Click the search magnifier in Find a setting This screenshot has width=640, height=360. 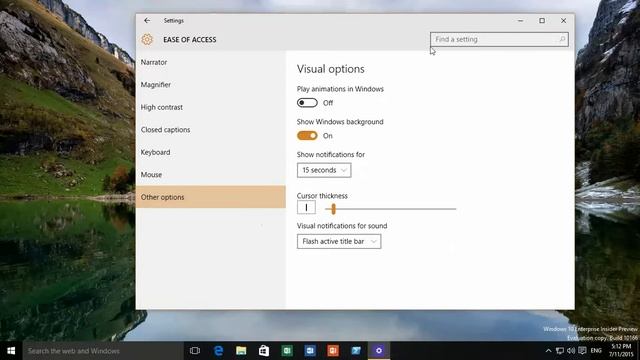[562, 40]
